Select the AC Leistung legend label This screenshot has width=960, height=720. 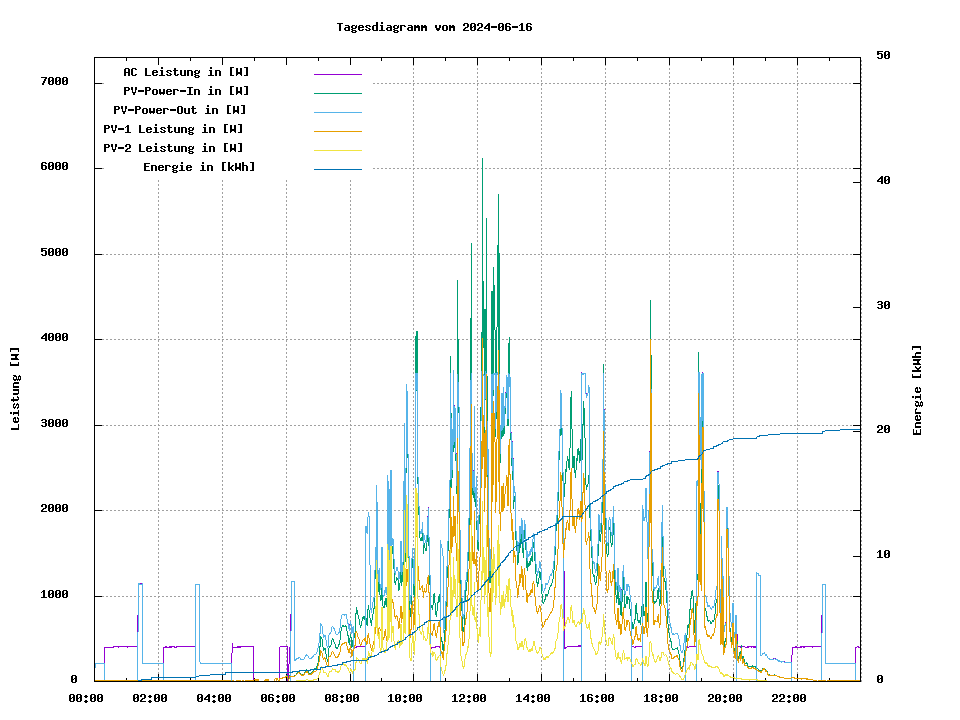186,72
